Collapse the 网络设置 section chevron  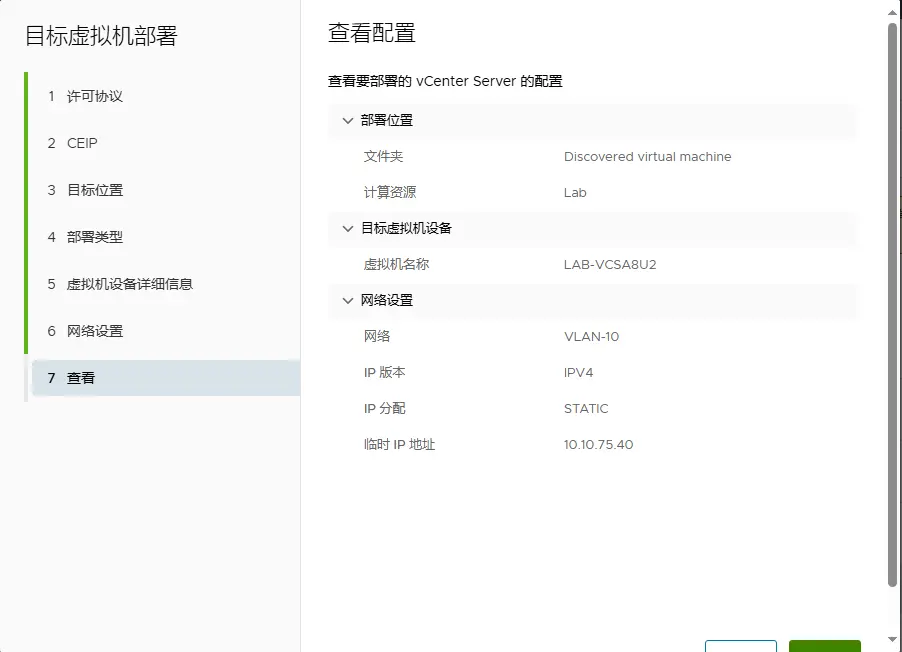click(x=348, y=301)
